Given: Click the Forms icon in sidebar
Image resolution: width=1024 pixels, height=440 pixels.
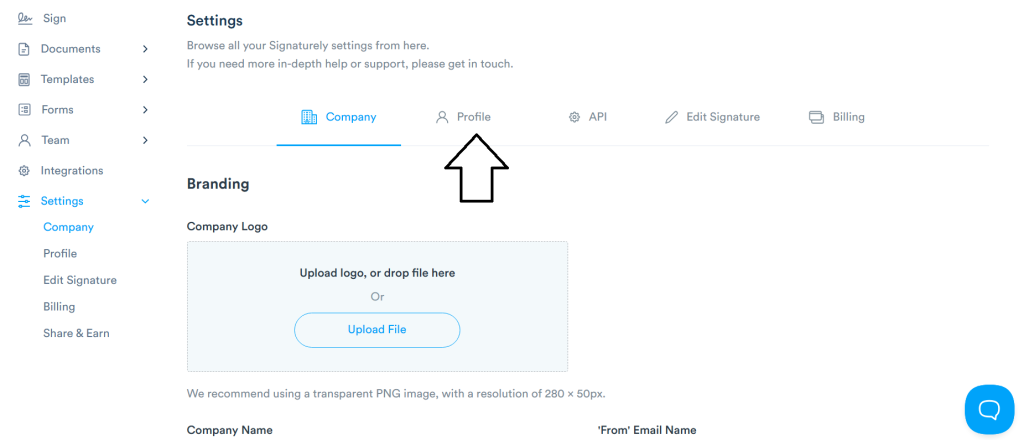Looking at the screenshot, I should point(24,110).
